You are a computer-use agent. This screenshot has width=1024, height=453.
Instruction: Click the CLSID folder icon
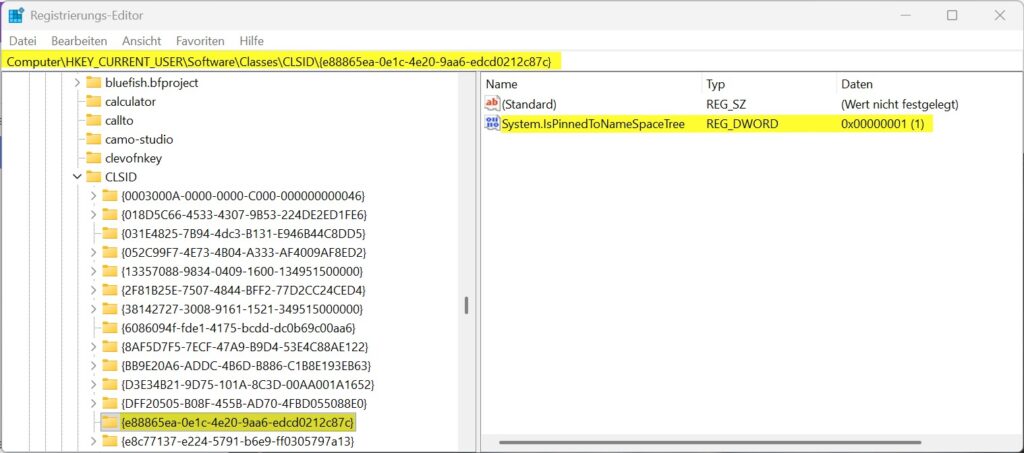click(94, 177)
